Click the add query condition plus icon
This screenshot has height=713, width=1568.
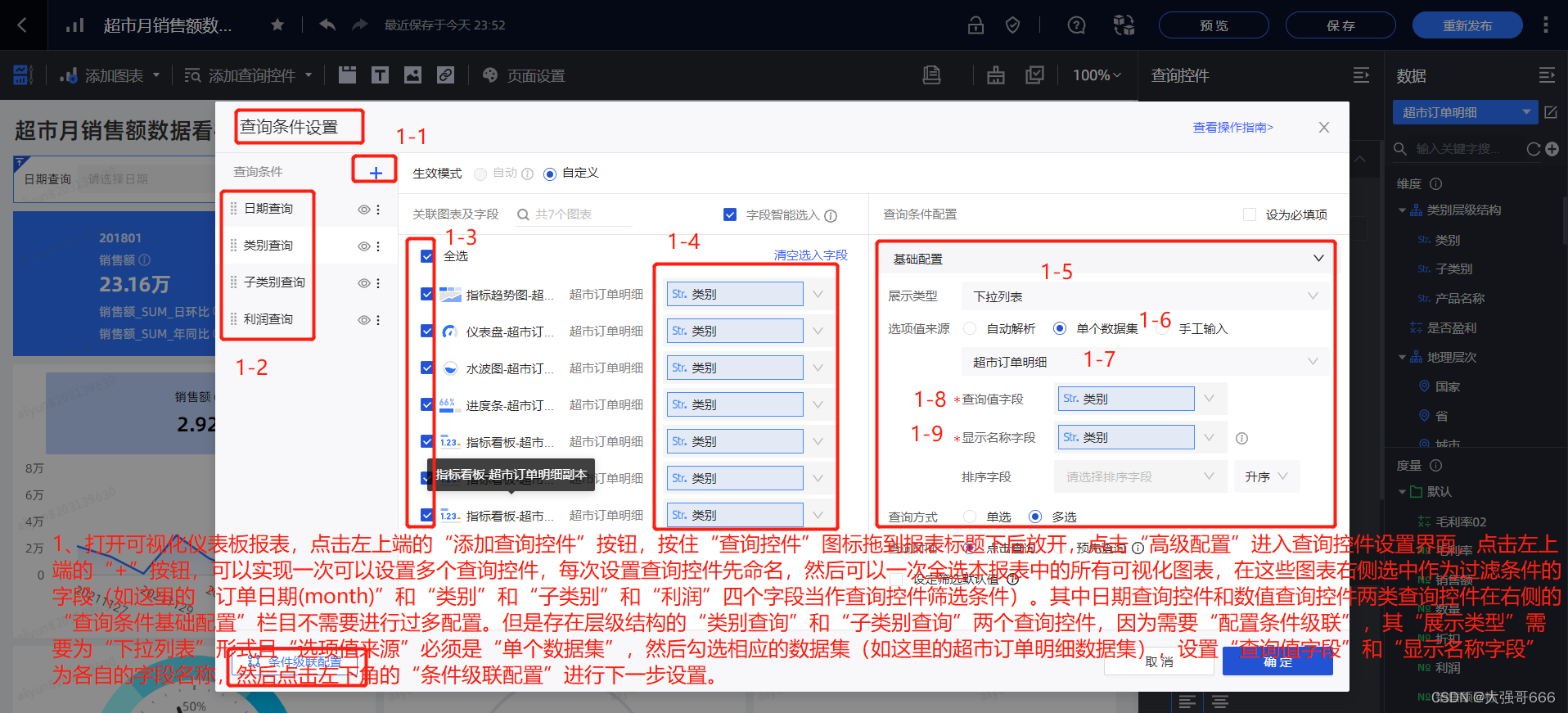tap(376, 173)
